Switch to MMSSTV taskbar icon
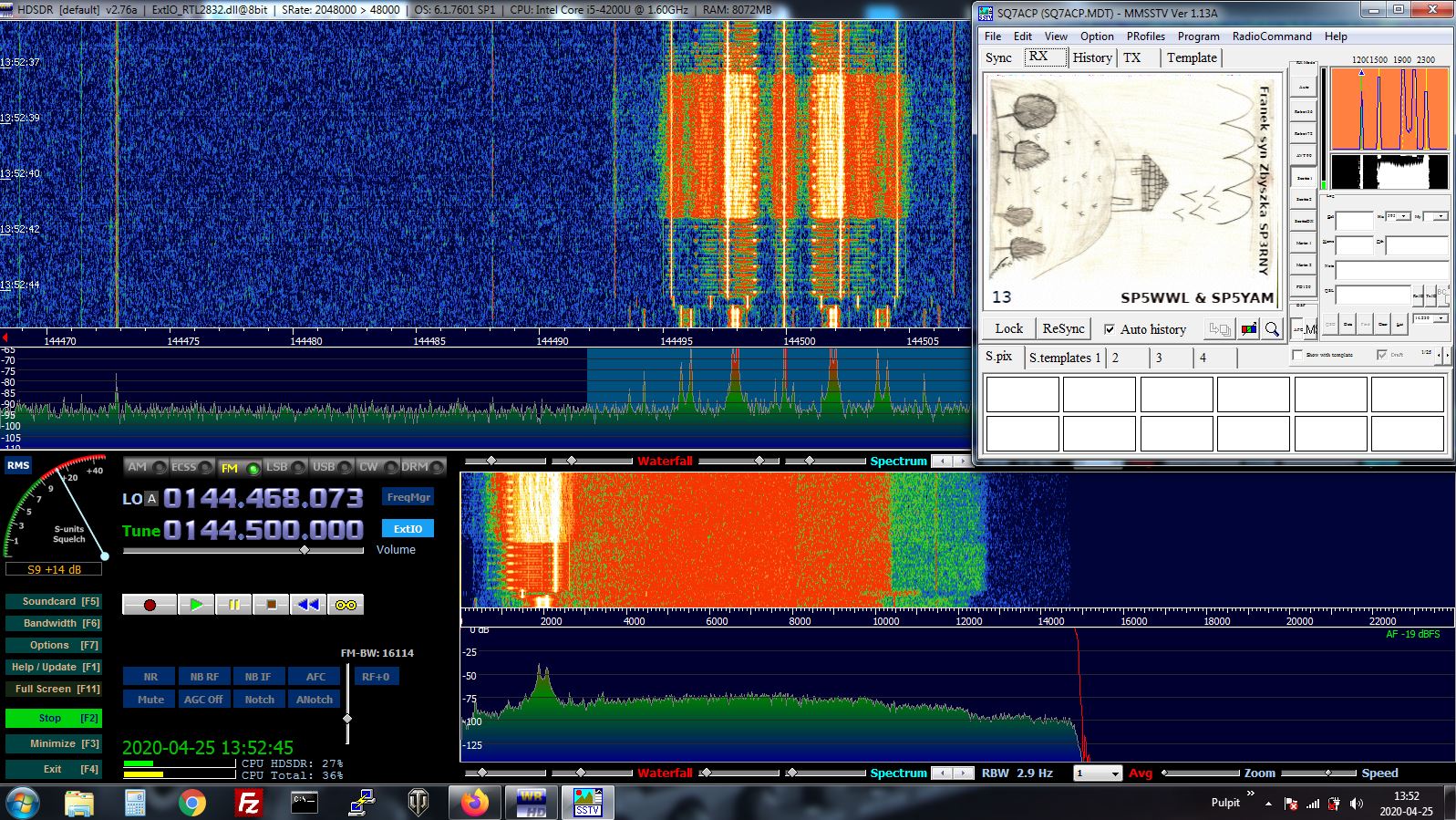Image resolution: width=1456 pixels, height=820 pixels. click(x=587, y=803)
